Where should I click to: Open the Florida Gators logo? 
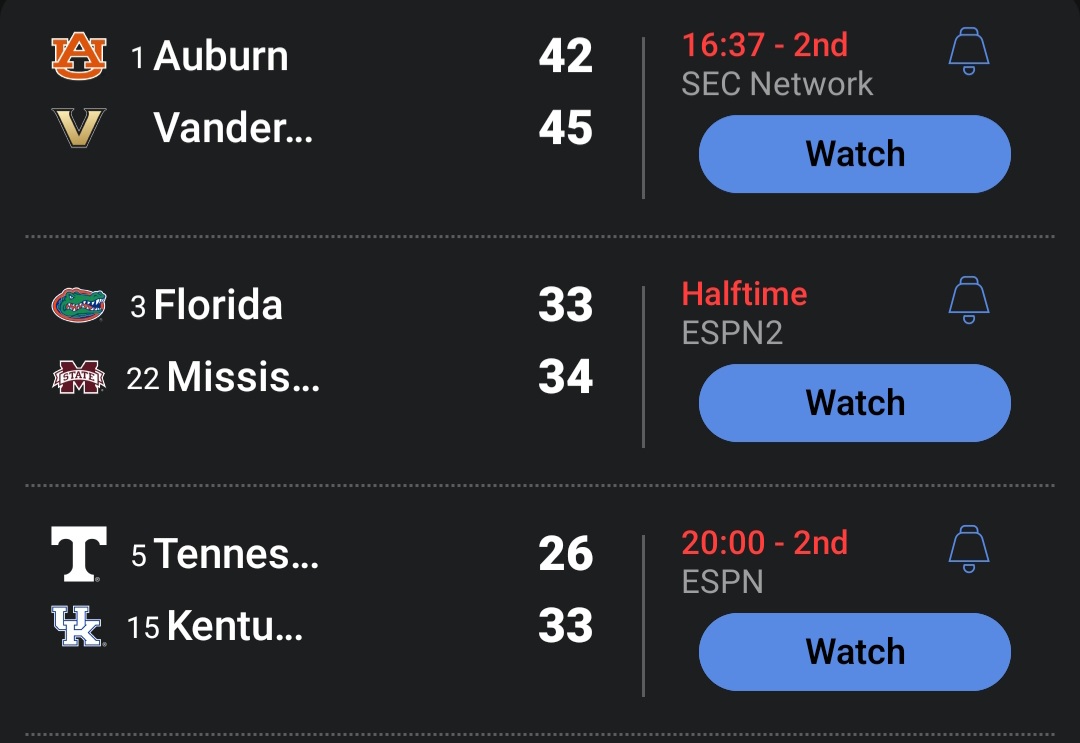79,304
